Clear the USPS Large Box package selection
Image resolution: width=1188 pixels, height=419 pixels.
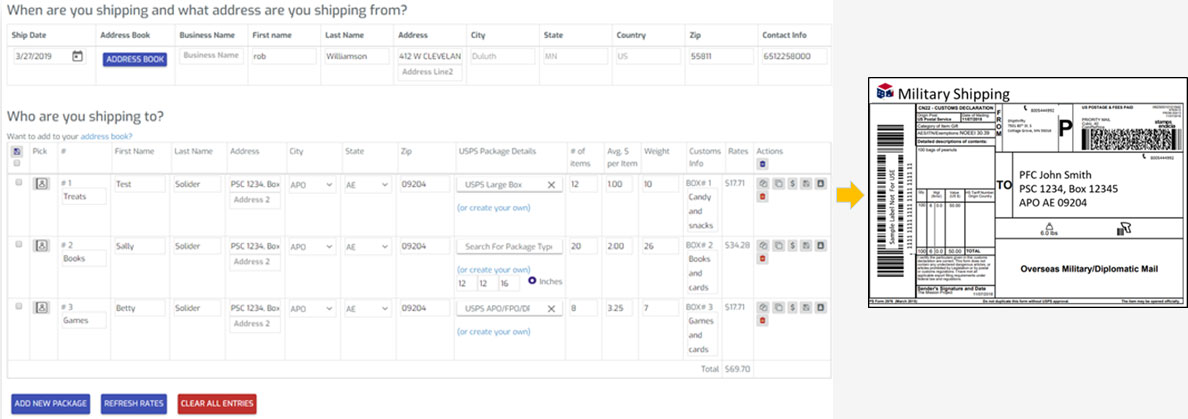[x=550, y=185]
